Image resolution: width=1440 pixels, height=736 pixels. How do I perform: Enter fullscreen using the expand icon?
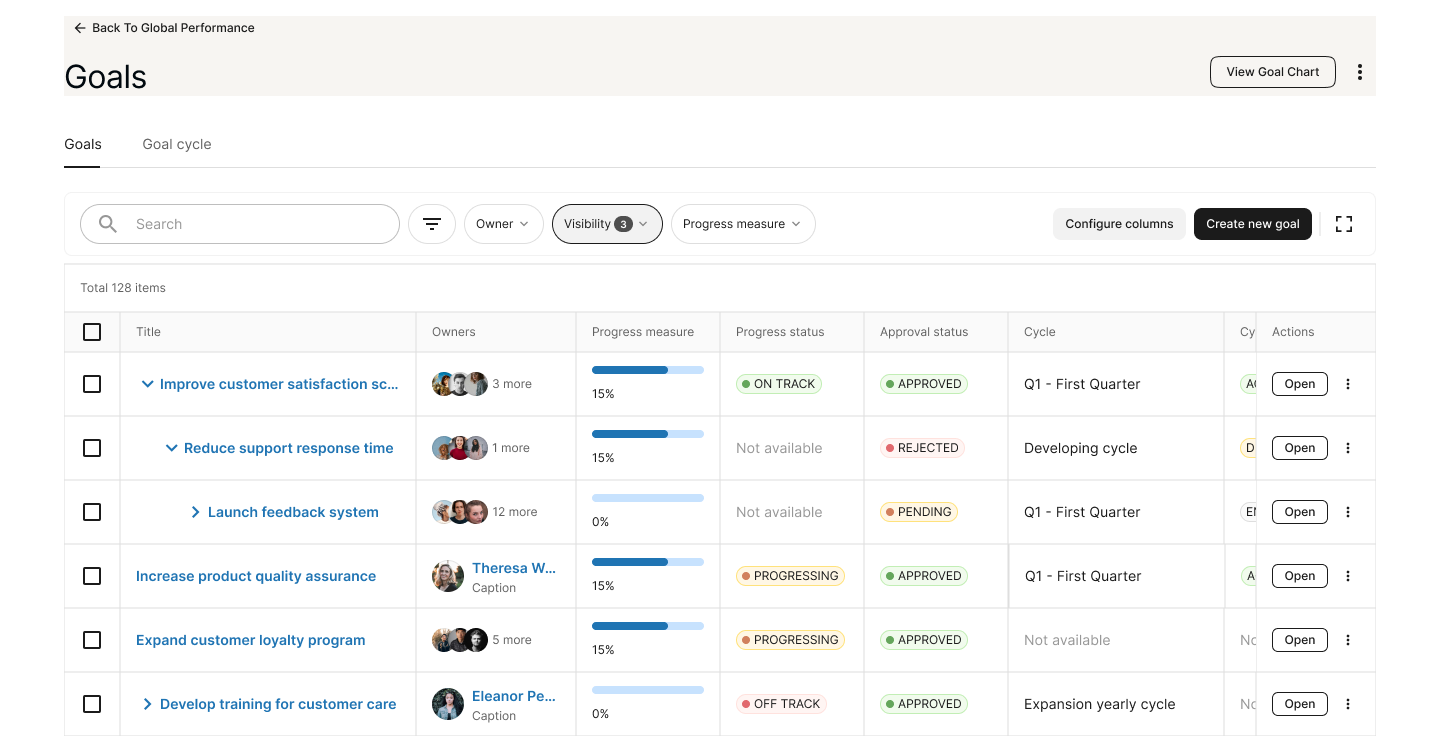1343,224
